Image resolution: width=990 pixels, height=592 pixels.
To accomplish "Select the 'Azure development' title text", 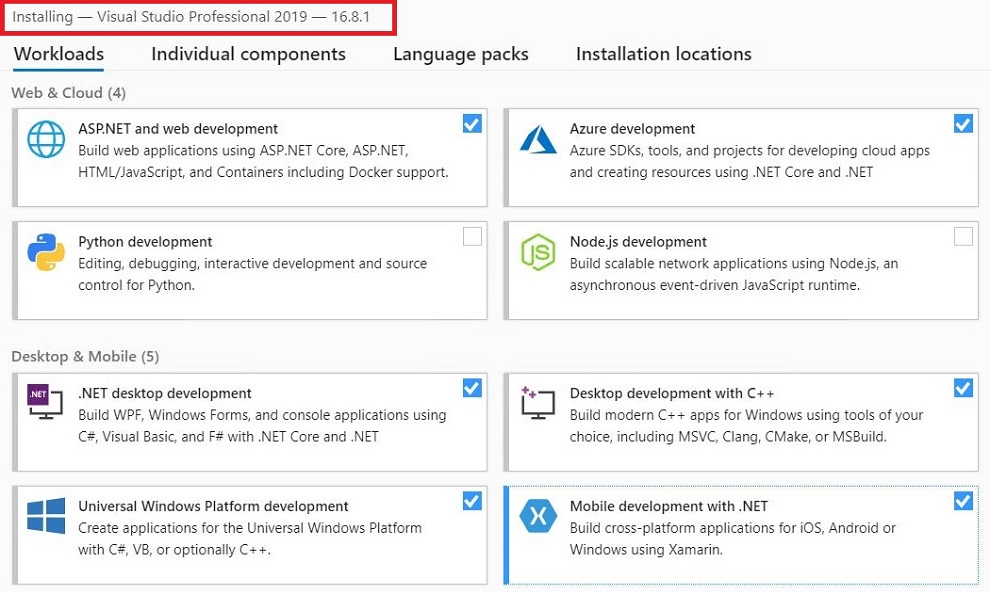I will 632,129.
